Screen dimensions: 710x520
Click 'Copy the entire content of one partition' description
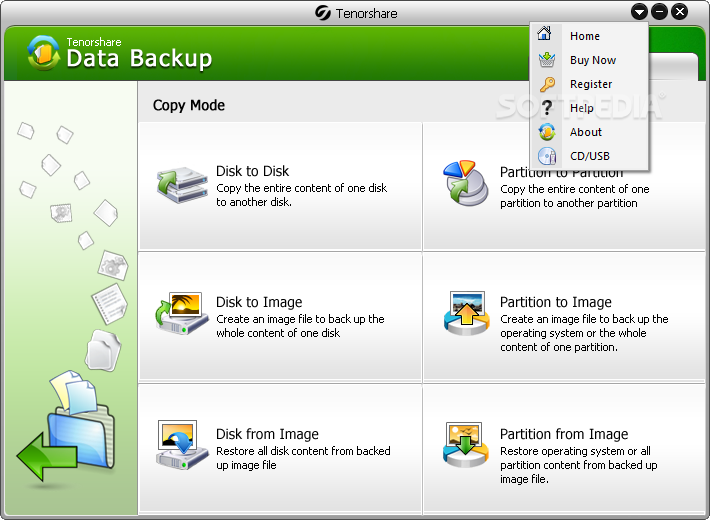(575, 196)
